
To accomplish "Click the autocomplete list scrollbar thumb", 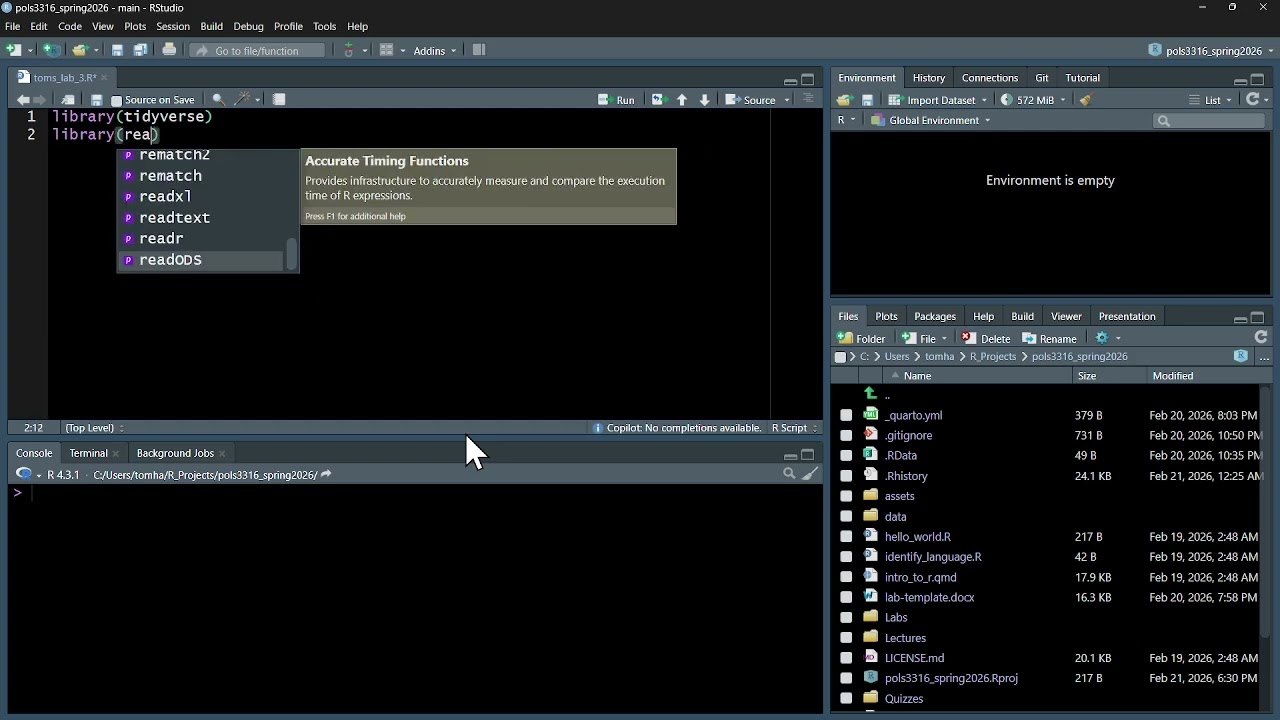I will pos(292,254).
